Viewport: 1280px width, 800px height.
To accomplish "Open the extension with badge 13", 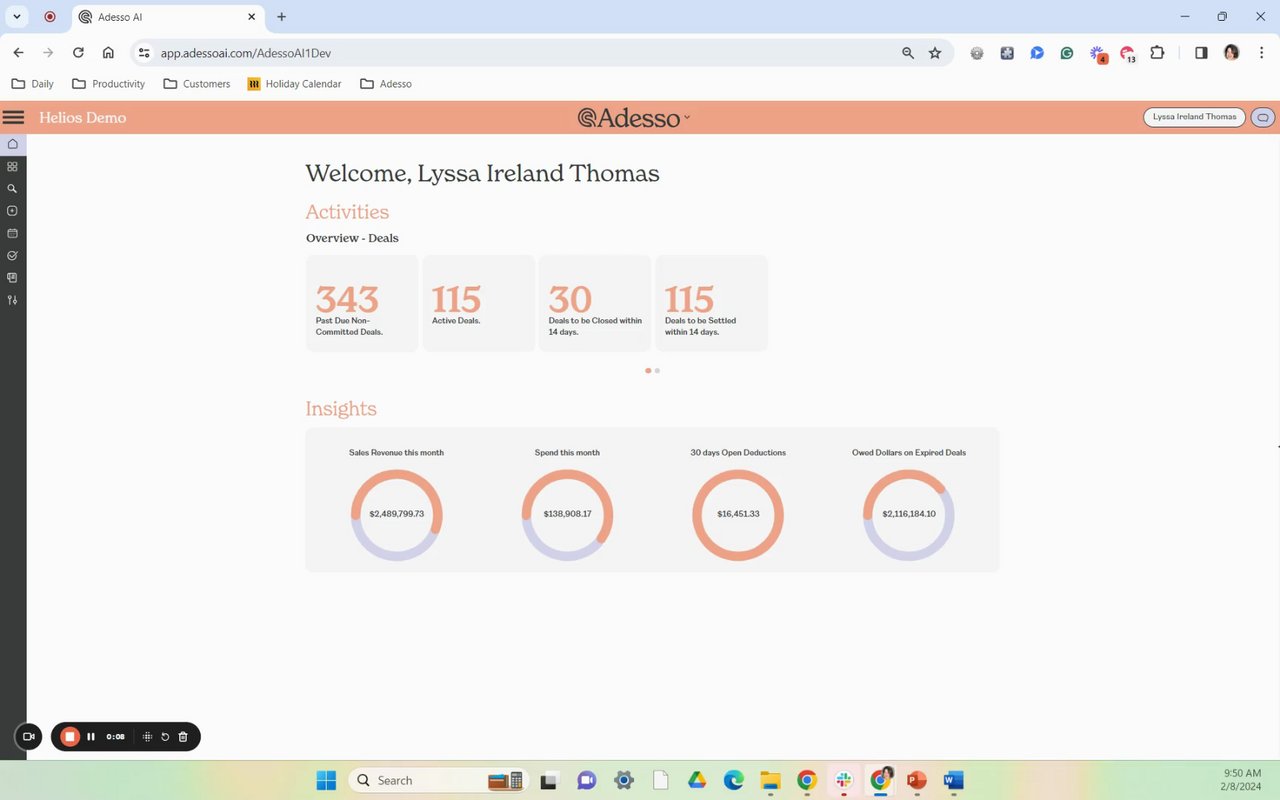I will click(1128, 54).
